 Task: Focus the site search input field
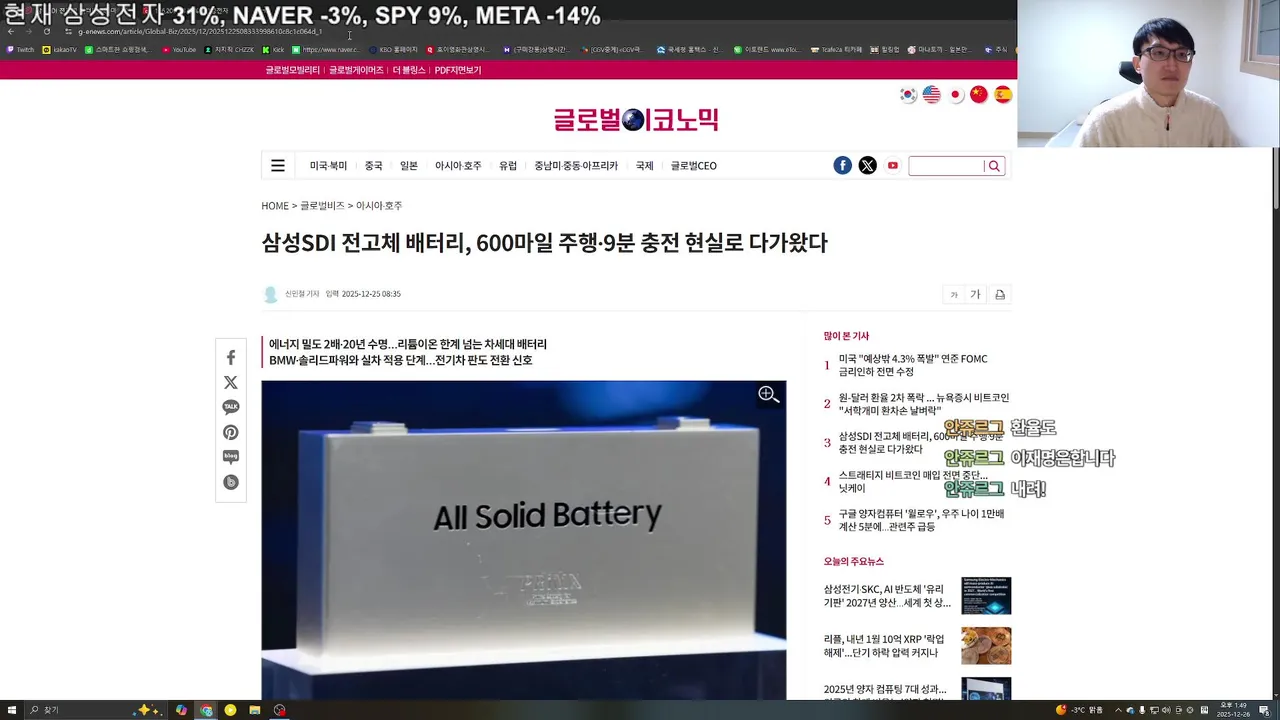pos(946,166)
